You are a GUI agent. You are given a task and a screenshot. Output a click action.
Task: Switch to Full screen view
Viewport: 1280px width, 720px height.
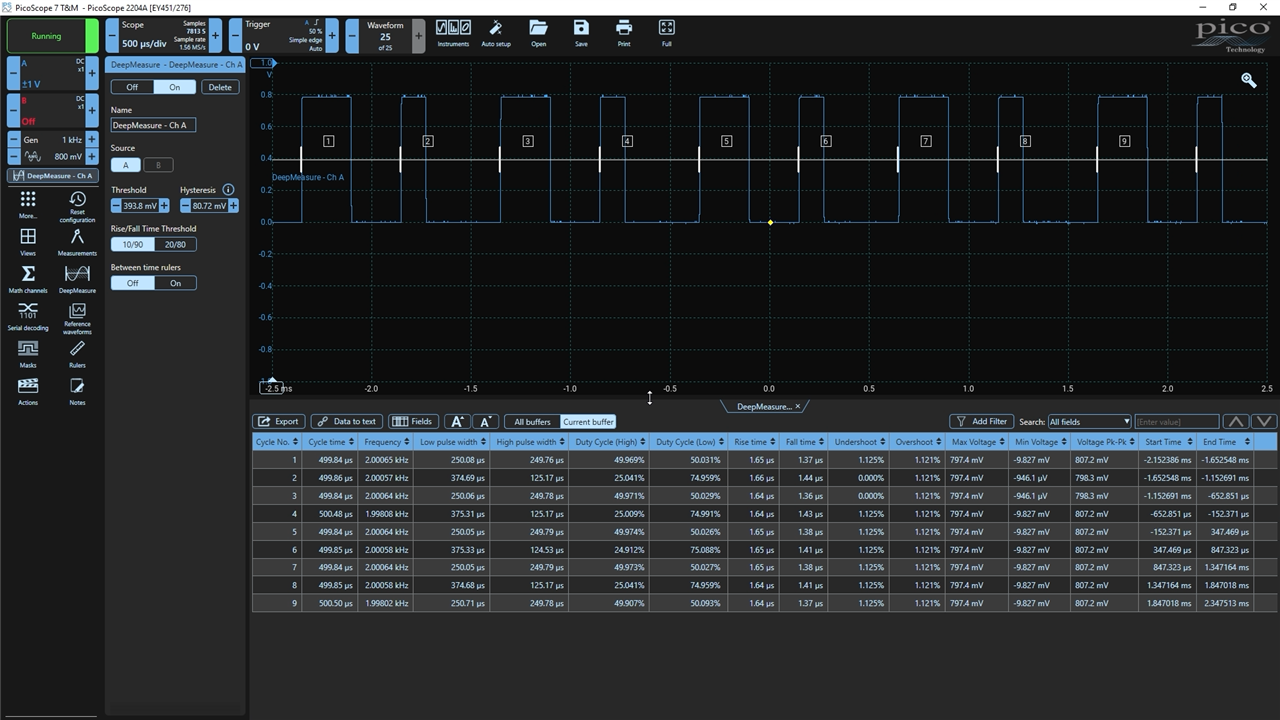tap(667, 33)
